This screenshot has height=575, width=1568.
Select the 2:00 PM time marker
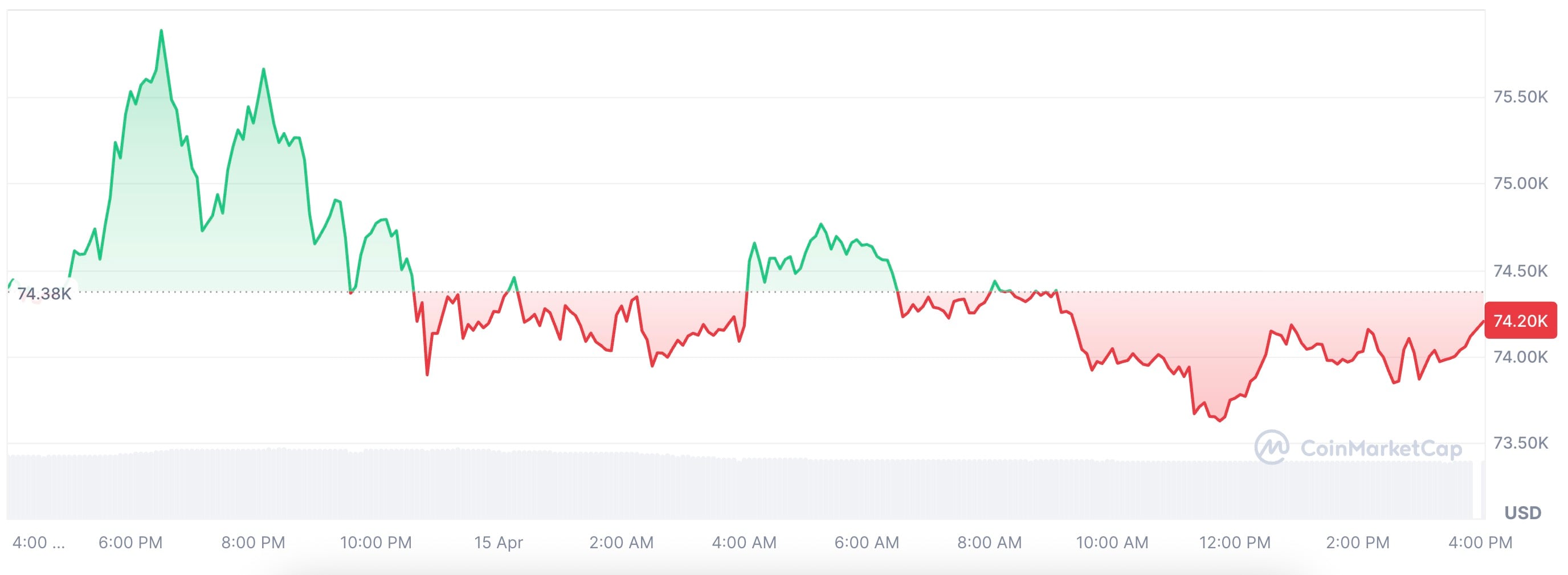(1357, 542)
